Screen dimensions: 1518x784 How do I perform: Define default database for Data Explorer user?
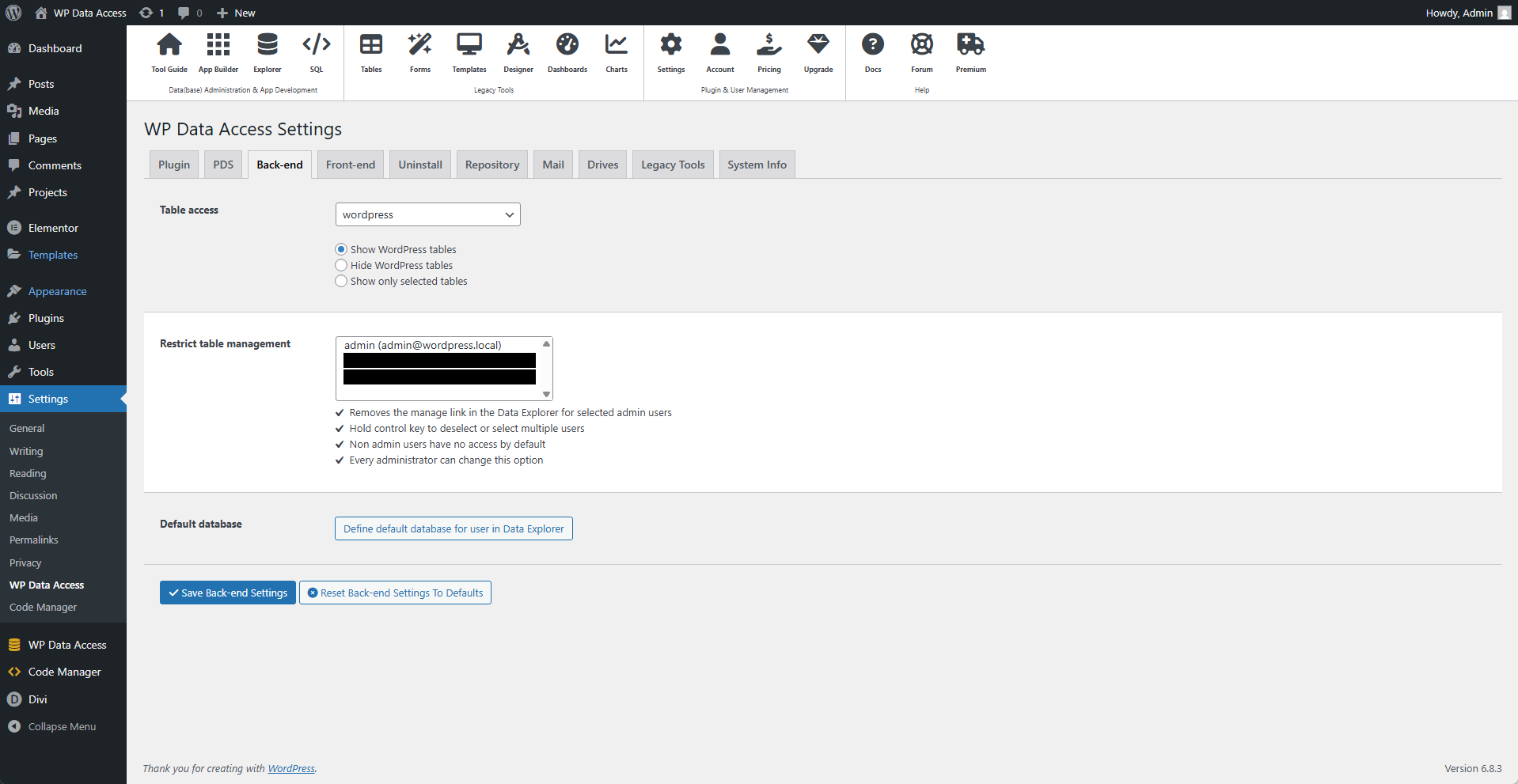(x=453, y=528)
